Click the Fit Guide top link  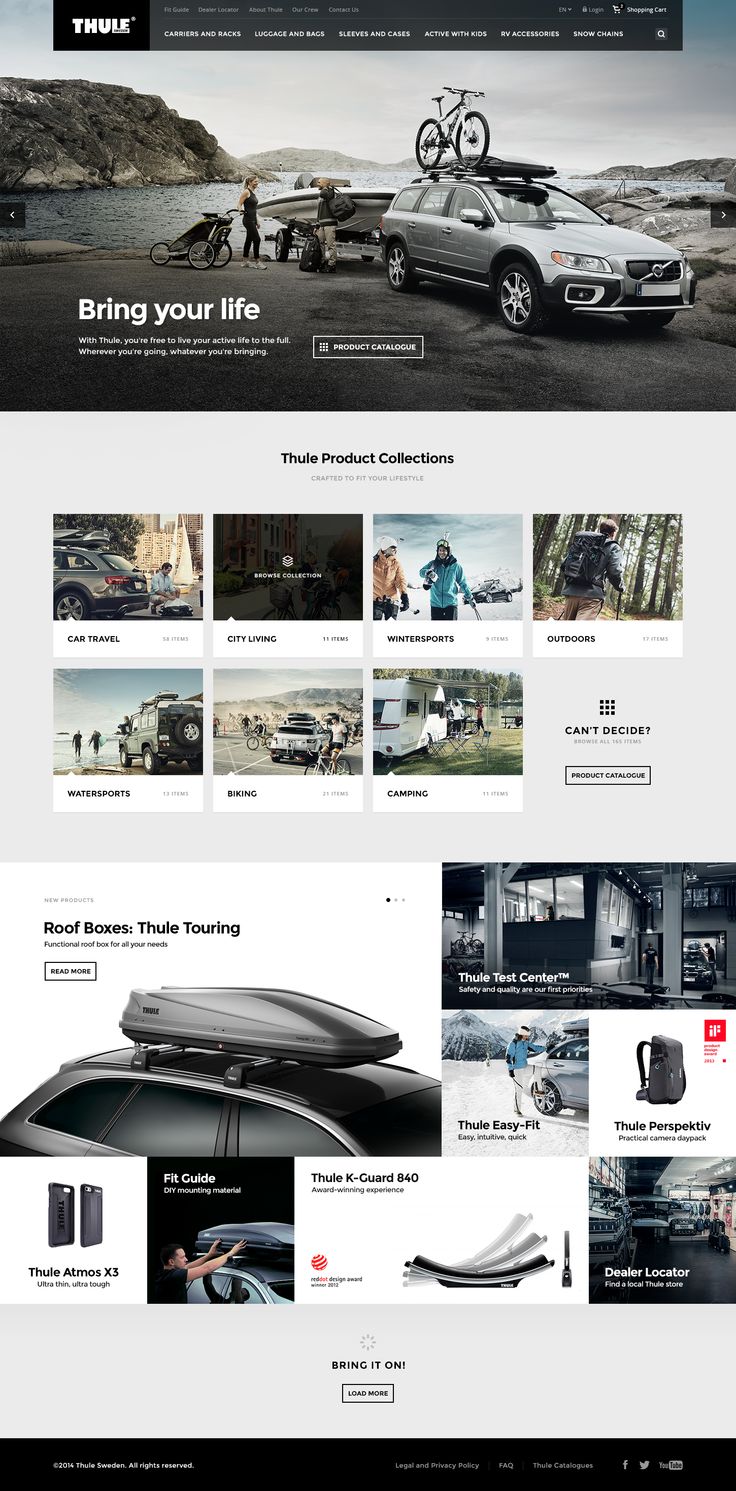177,10
